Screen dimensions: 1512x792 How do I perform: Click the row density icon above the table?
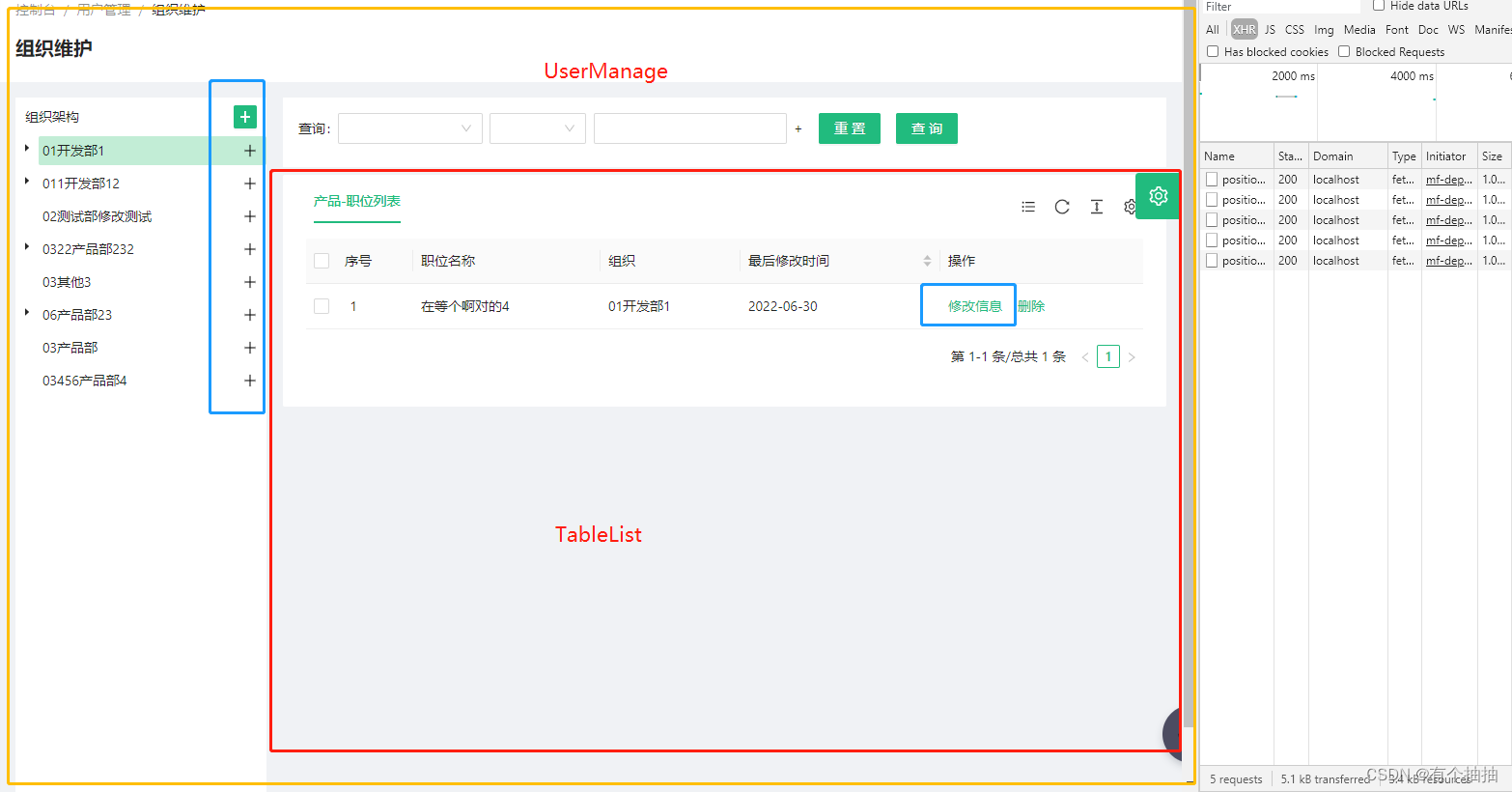[x=1096, y=207]
